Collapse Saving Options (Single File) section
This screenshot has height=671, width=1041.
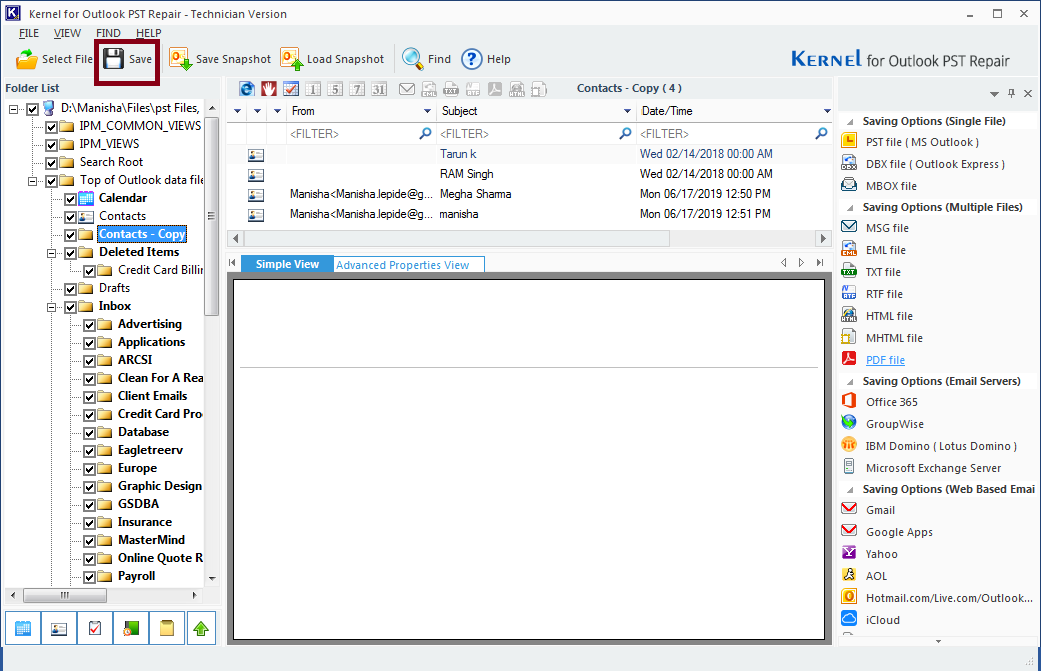(x=850, y=121)
